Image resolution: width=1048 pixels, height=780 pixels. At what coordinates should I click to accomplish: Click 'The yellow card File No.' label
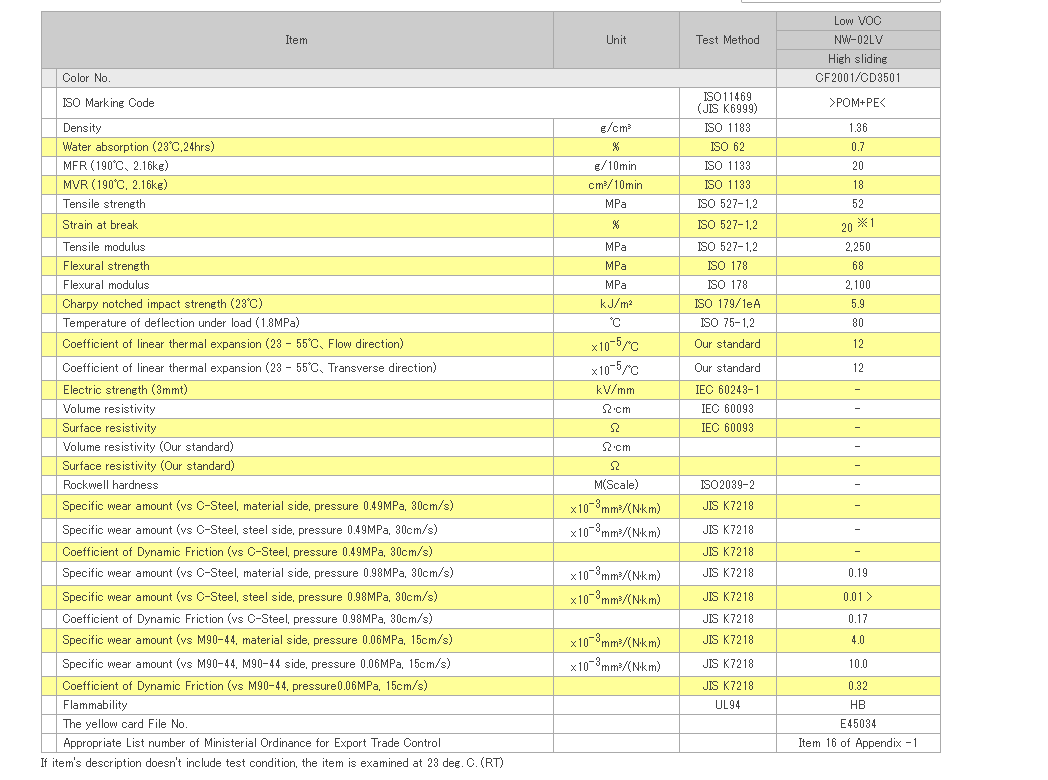click(x=125, y=724)
